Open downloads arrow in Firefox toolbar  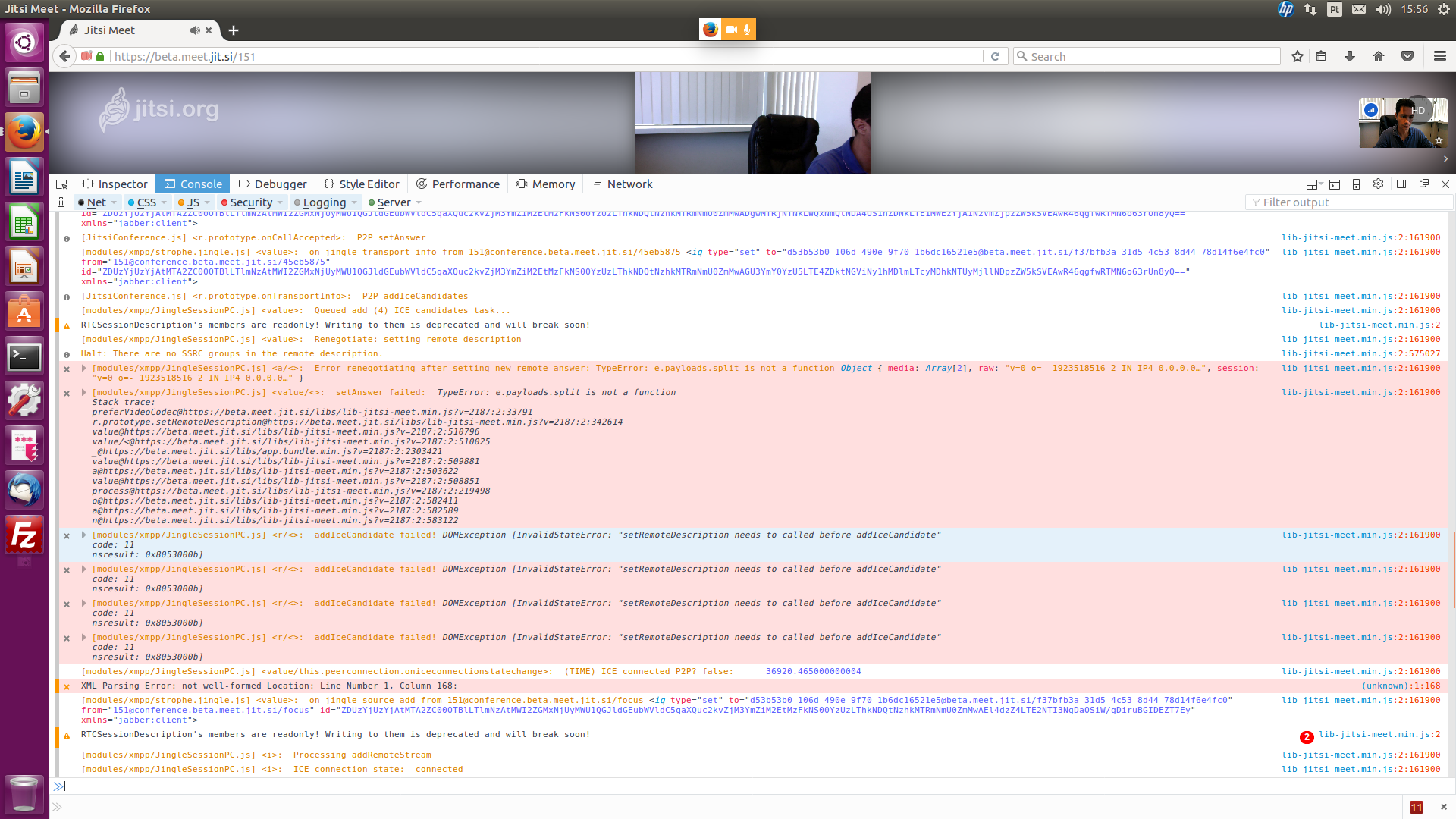(x=1350, y=56)
